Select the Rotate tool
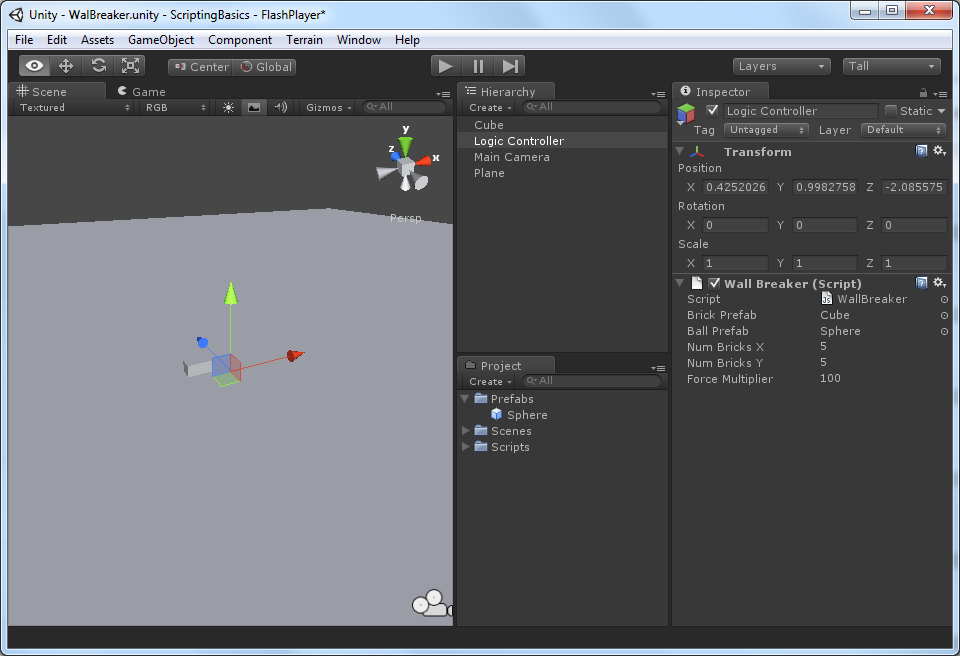The image size is (960, 656). pos(98,66)
